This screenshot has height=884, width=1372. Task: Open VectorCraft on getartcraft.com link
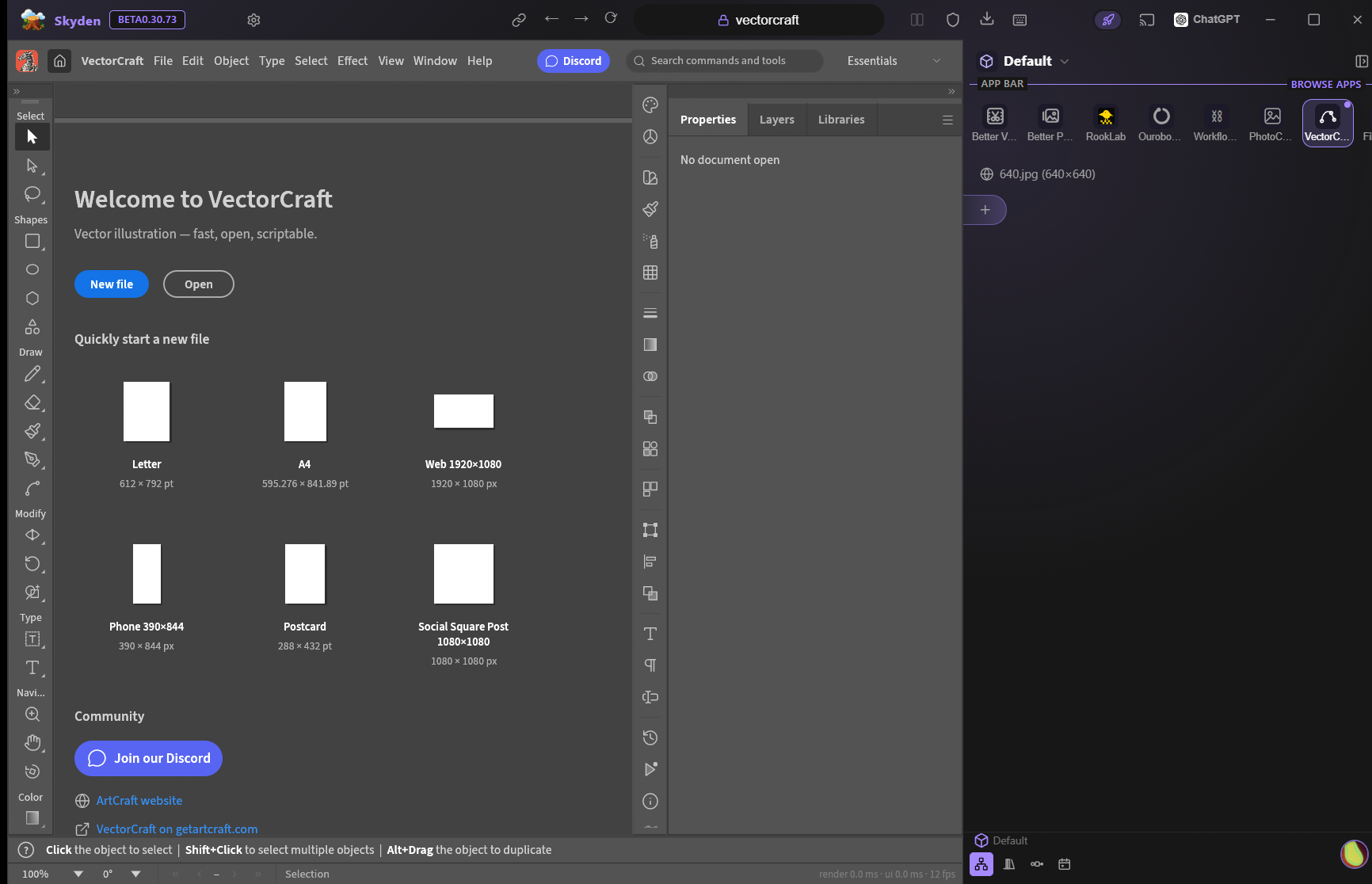(177, 829)
